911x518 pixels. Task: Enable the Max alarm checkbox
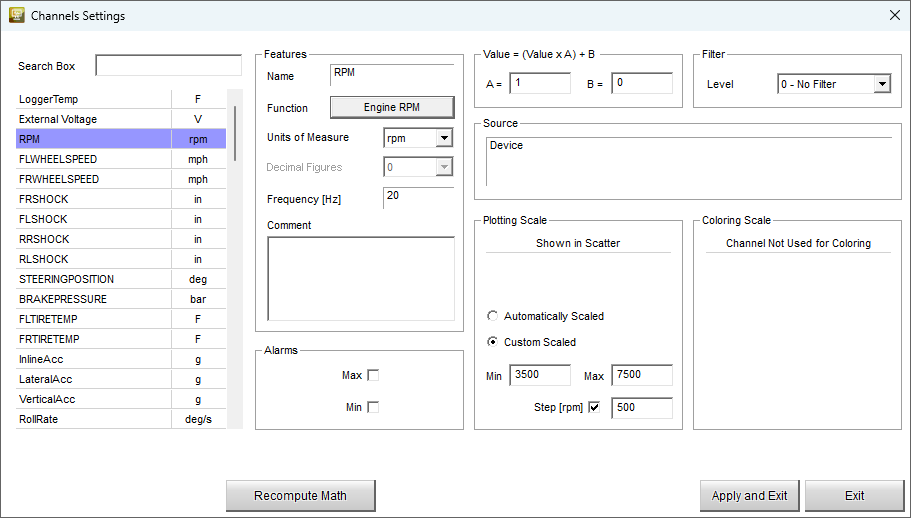click(x=373, y=375)
